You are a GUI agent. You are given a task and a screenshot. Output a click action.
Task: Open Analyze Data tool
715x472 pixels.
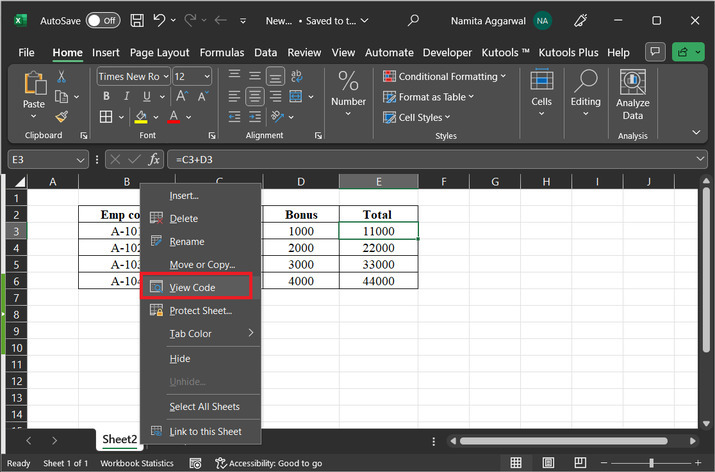(632, 95)
